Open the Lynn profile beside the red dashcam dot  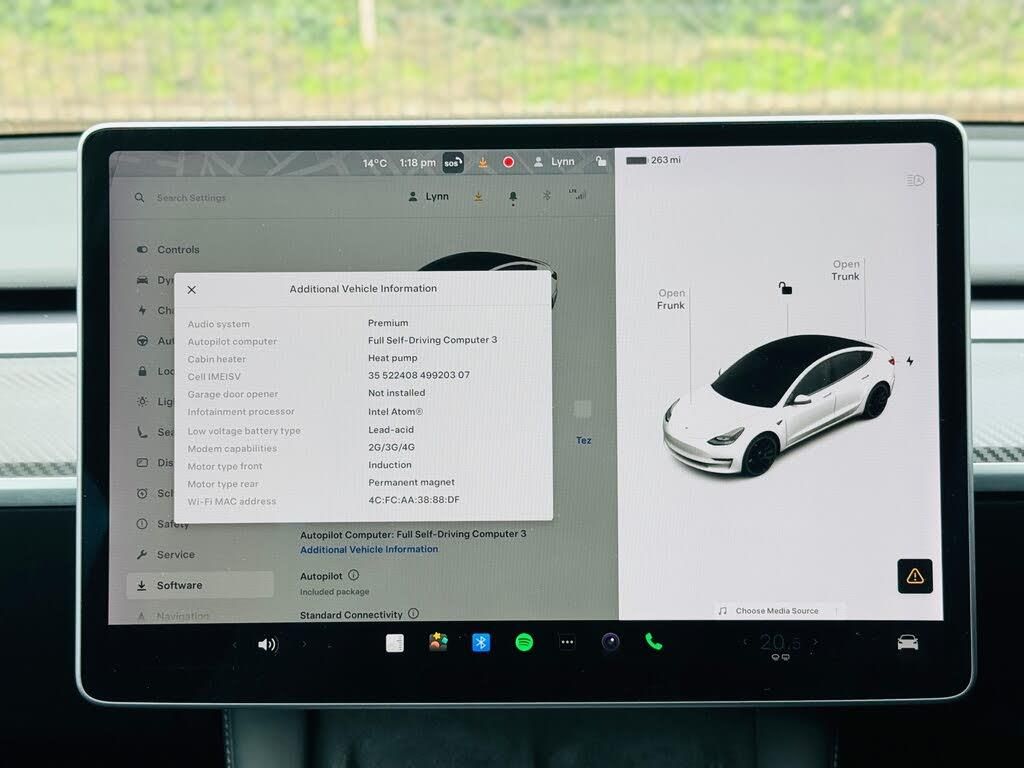tap(554, 161)
